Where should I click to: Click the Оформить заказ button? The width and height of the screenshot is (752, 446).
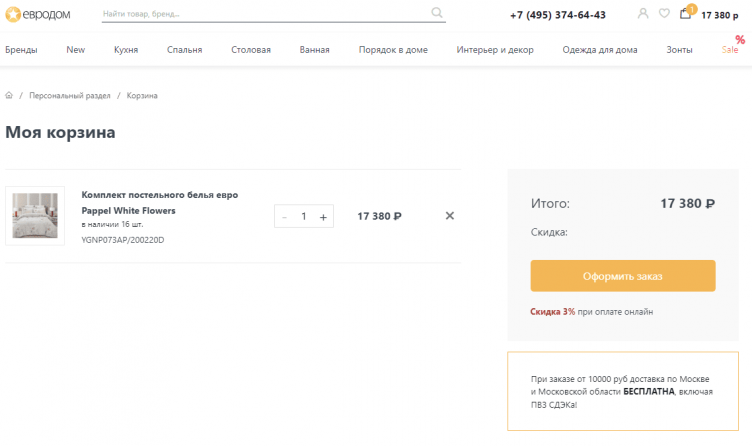(623, 276)
